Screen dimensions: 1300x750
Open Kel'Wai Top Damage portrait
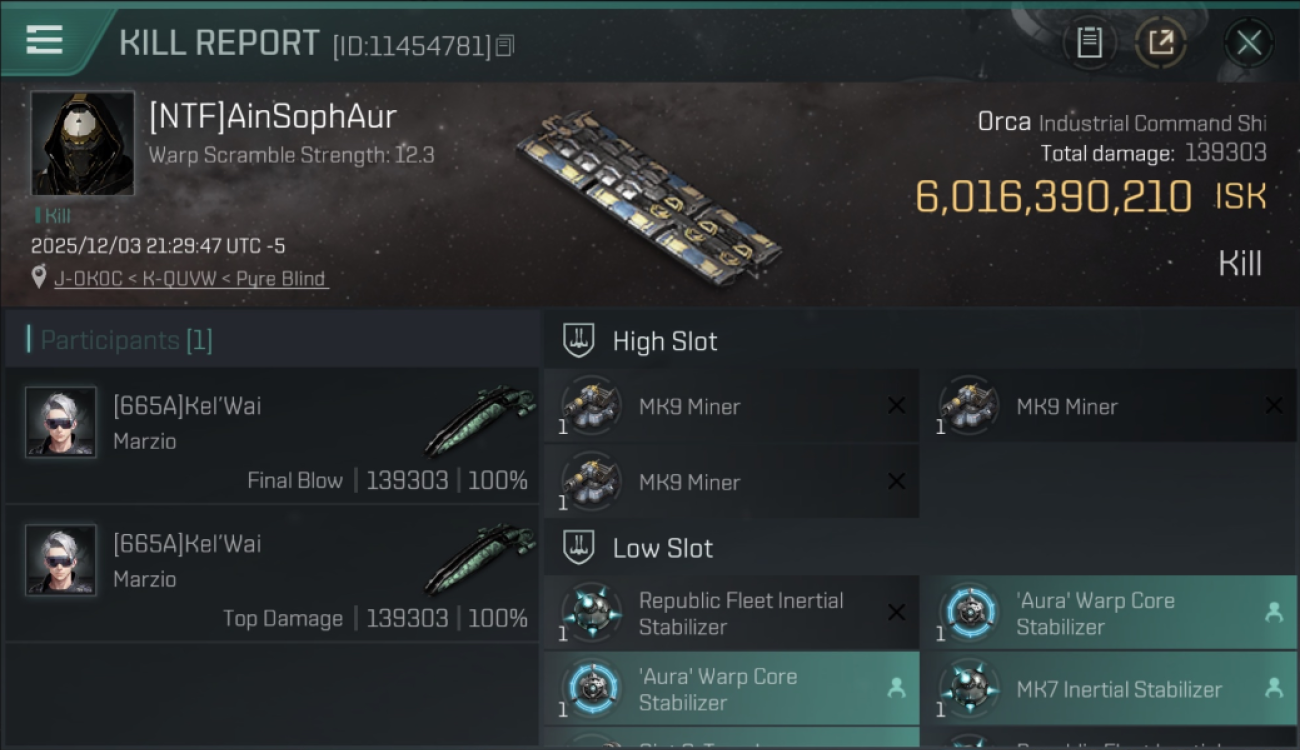pyautogui.click(x=61, y=560)
